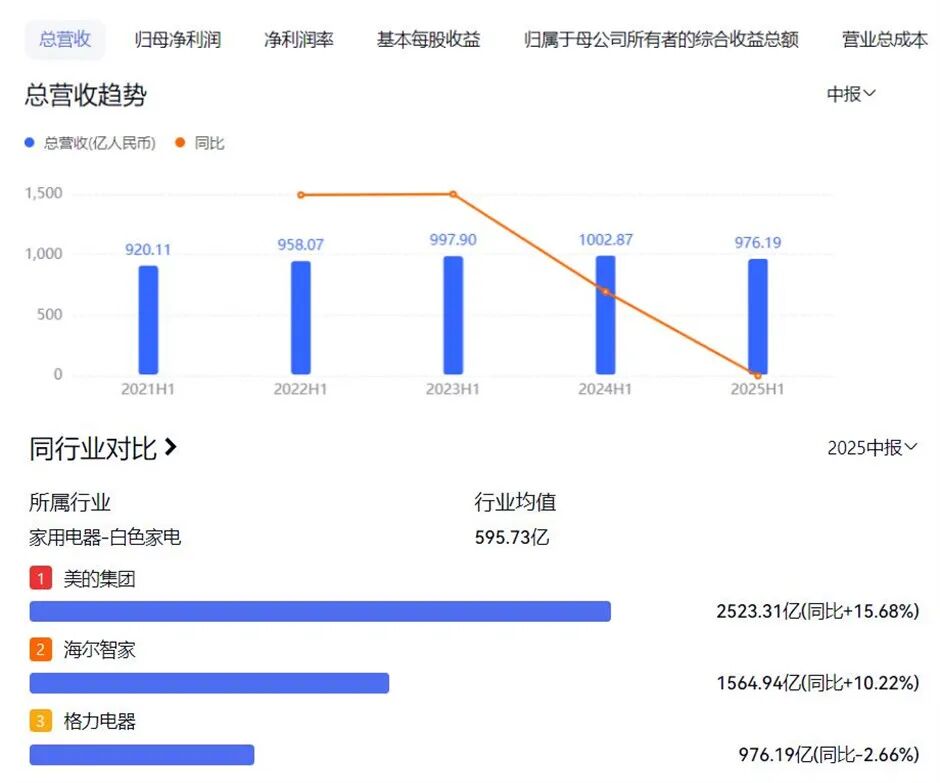The image size is (940, 783).
Task: Open the 海尔智家 company entry
Action: (100, 649)
